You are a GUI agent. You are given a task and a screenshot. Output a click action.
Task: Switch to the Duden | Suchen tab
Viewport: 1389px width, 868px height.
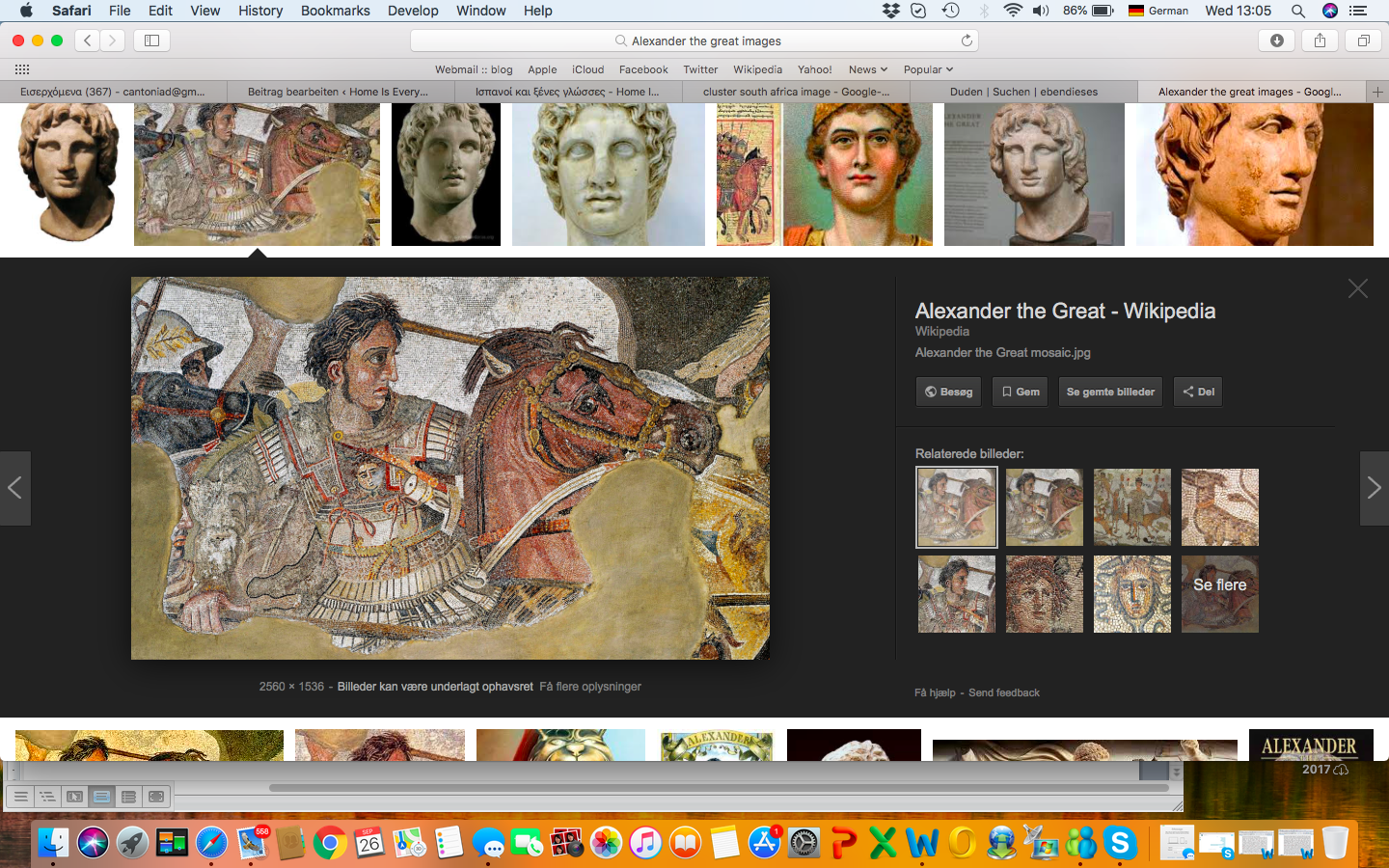click(x=1023, y=92)
